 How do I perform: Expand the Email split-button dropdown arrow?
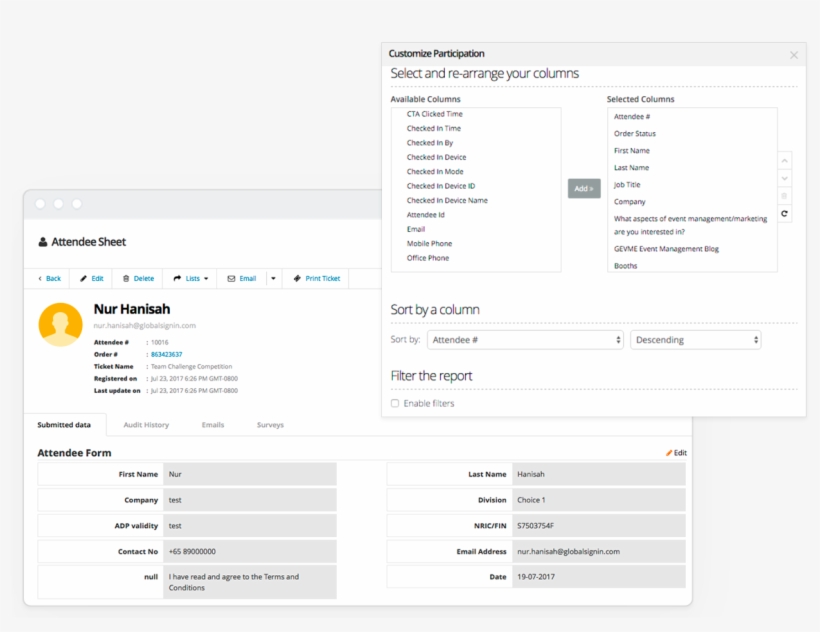coord(274,278)
